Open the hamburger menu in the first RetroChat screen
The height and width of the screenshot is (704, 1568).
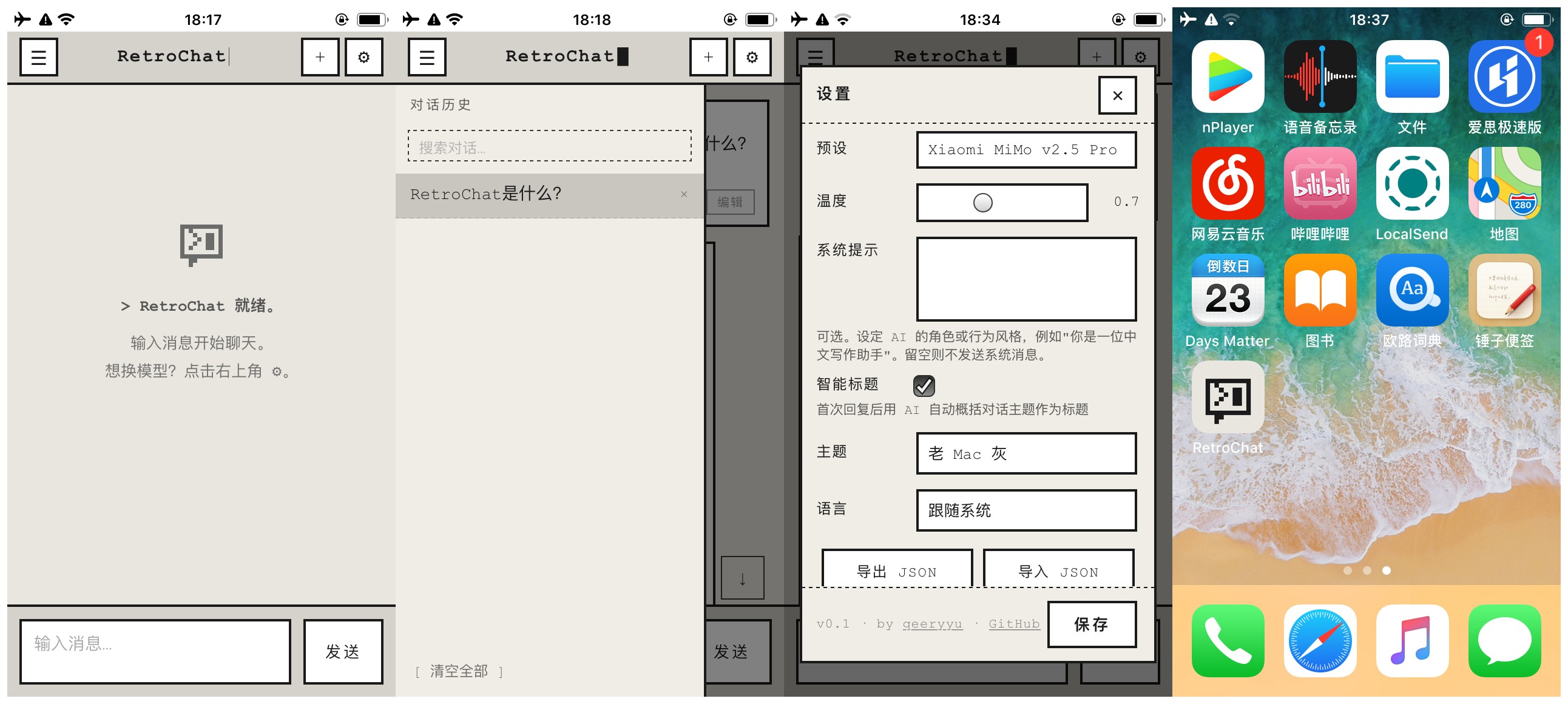coord(38,57)
